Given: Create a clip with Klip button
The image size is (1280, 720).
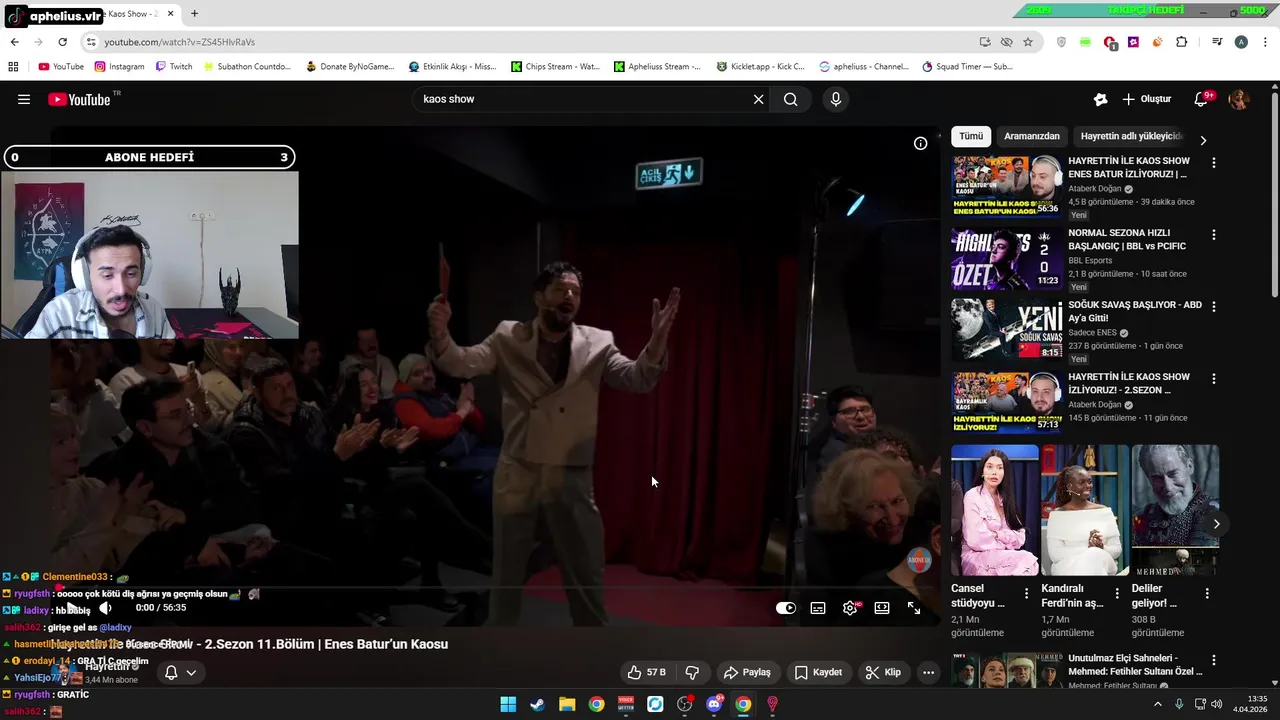Looking at the screenshot, I should pyautogui.click(x=883, y=672).
